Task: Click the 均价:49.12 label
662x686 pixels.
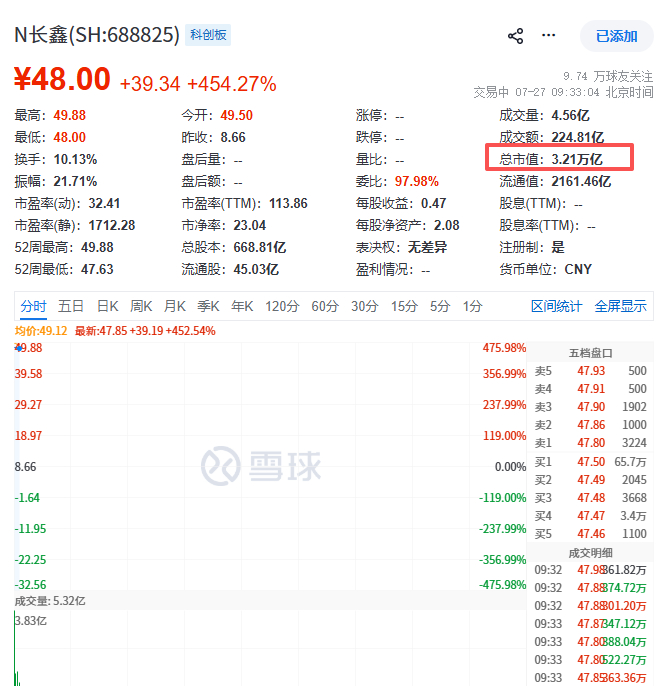Action: click(41, 331)
